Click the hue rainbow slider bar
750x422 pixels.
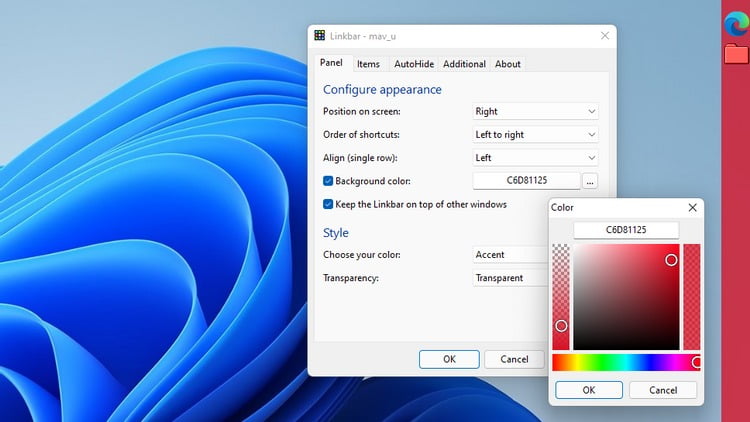[x=626, y=363]
